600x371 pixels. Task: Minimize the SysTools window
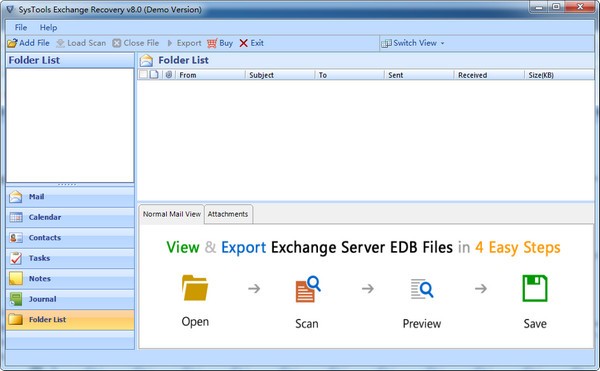pos(540,7)
